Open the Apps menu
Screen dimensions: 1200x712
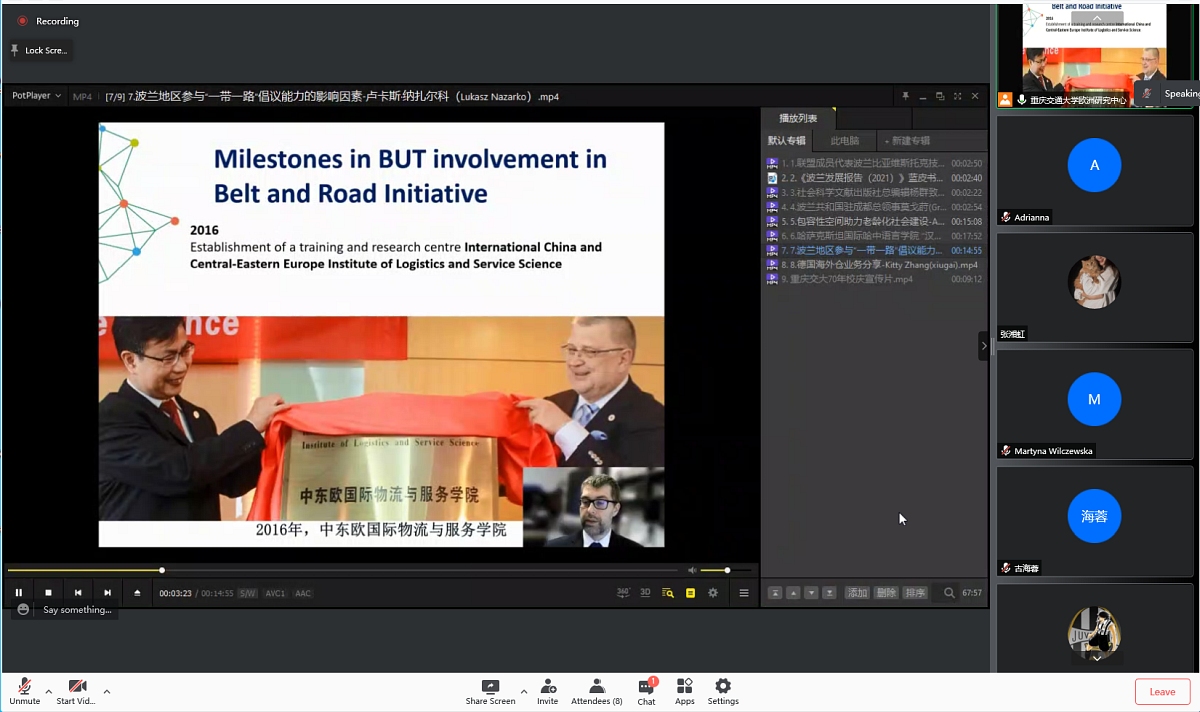coord(684,691)
